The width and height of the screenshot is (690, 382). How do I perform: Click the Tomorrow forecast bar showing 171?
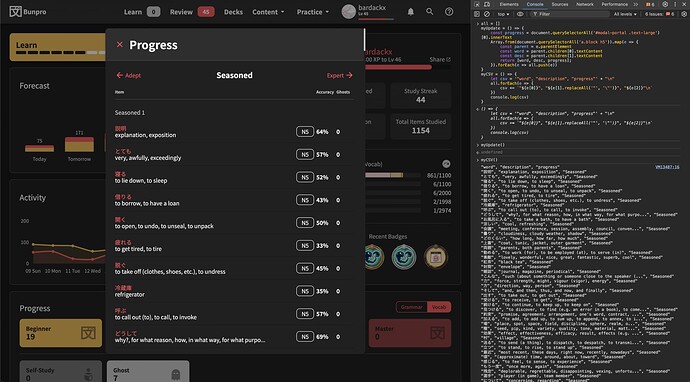(x=79, y=144)
